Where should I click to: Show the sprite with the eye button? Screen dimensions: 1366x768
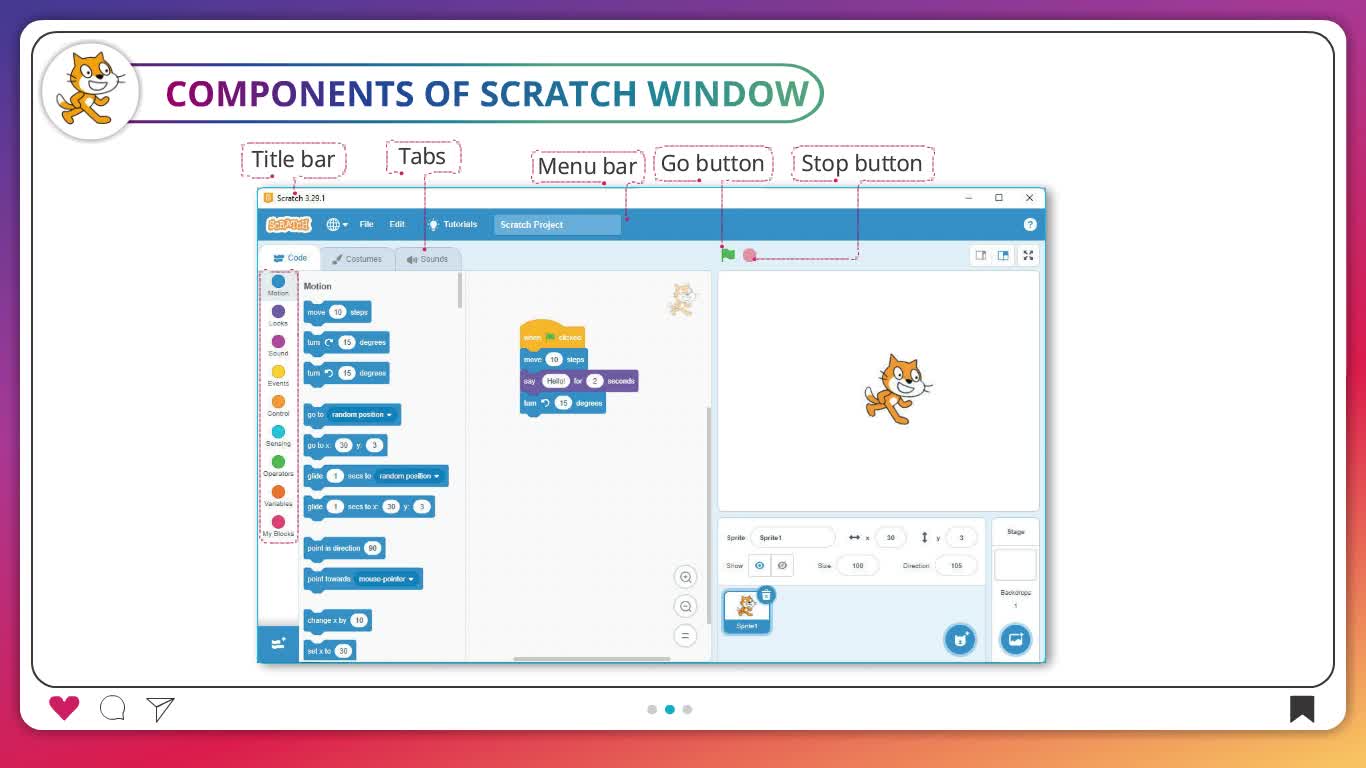(760, 566)
